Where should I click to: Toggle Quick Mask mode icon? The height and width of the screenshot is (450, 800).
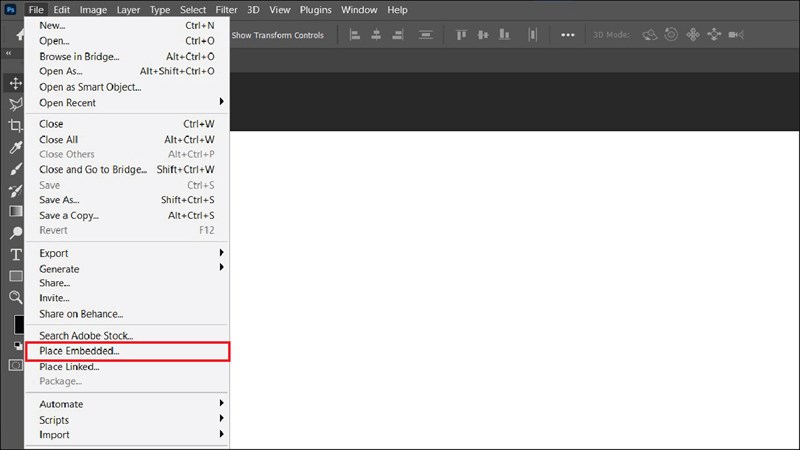[15, 365]
